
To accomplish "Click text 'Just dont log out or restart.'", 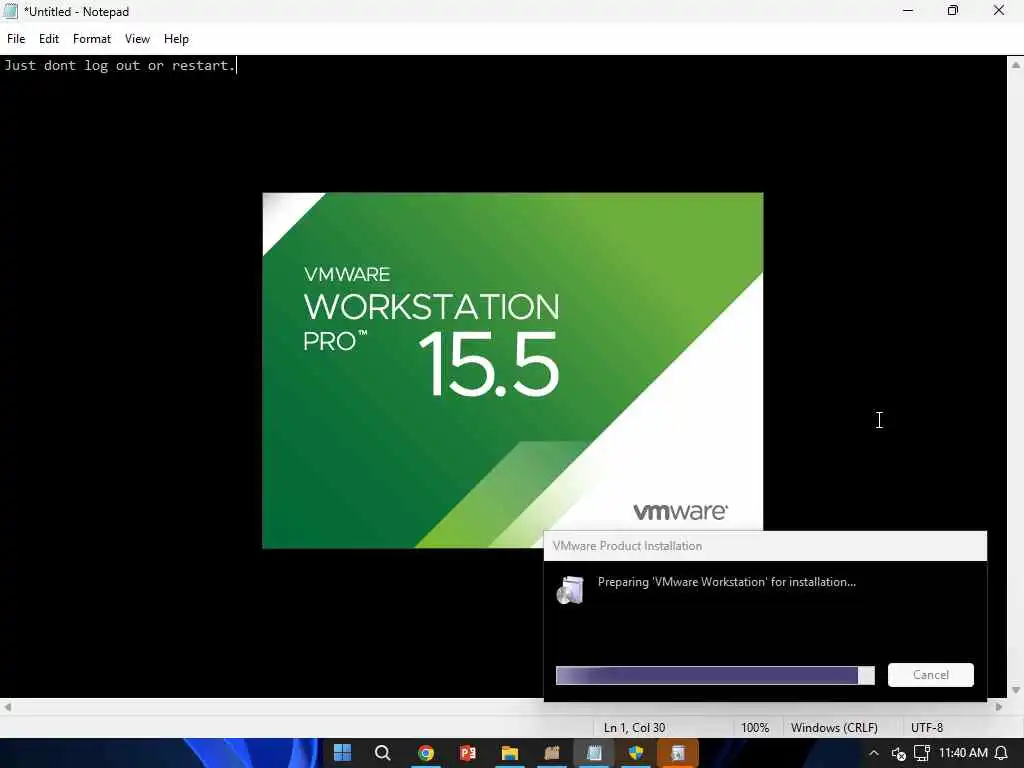I will pyautogui.click(x=120, y=65).
